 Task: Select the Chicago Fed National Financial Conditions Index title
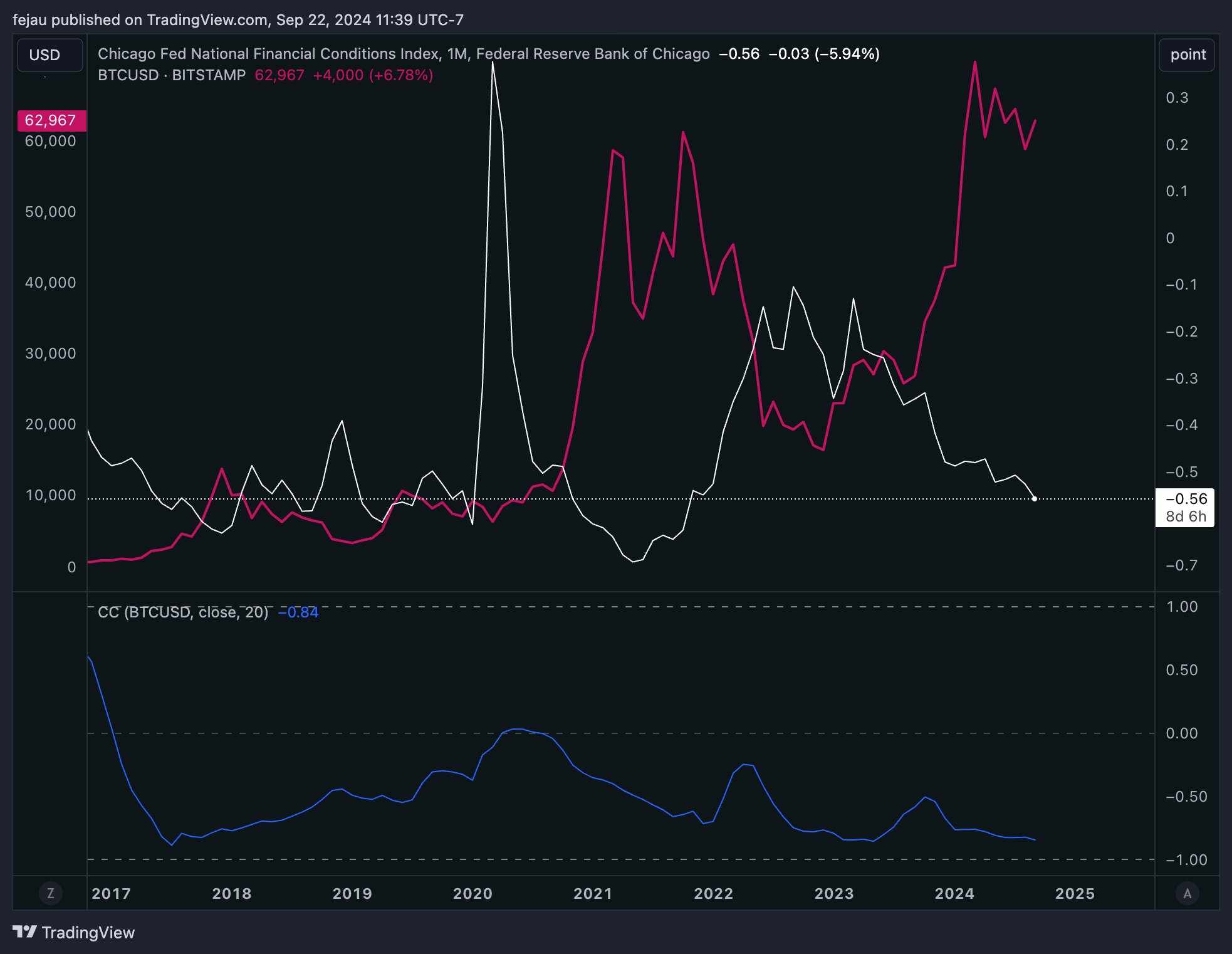click(x=404, y=54)
